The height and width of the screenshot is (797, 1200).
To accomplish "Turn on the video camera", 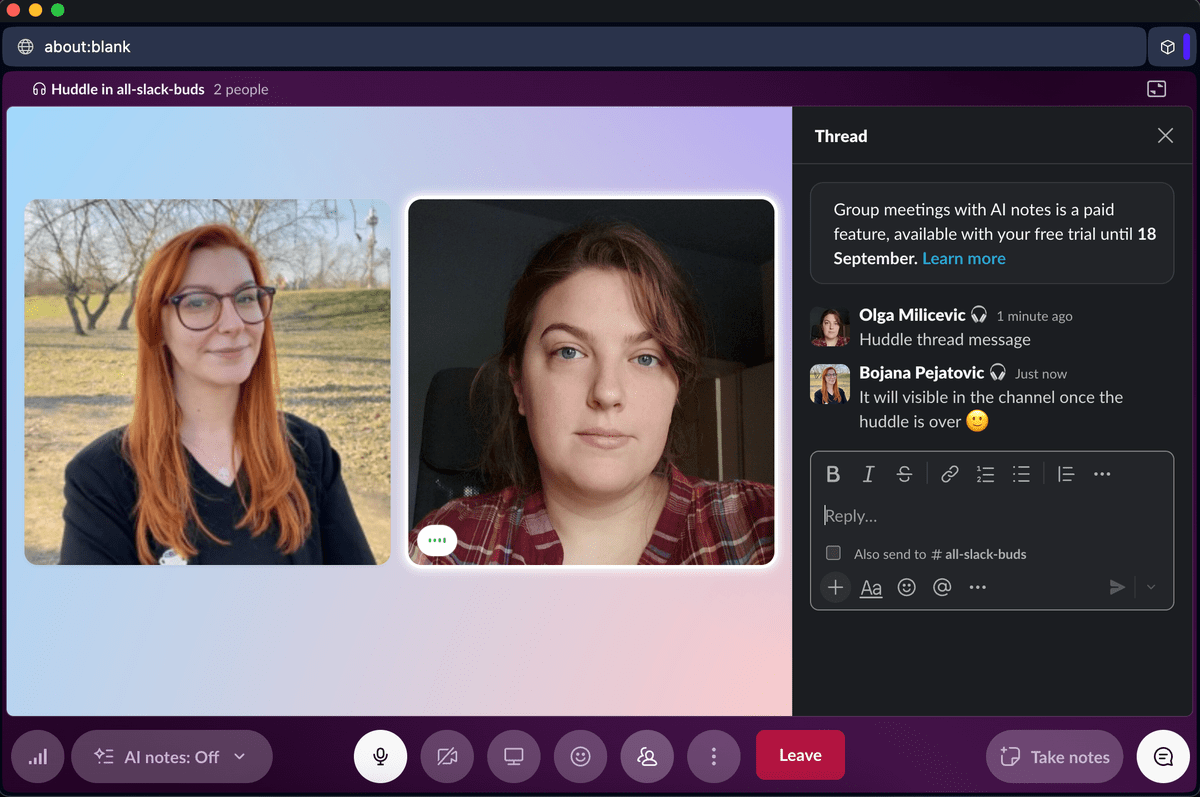I will coord(447,757).
